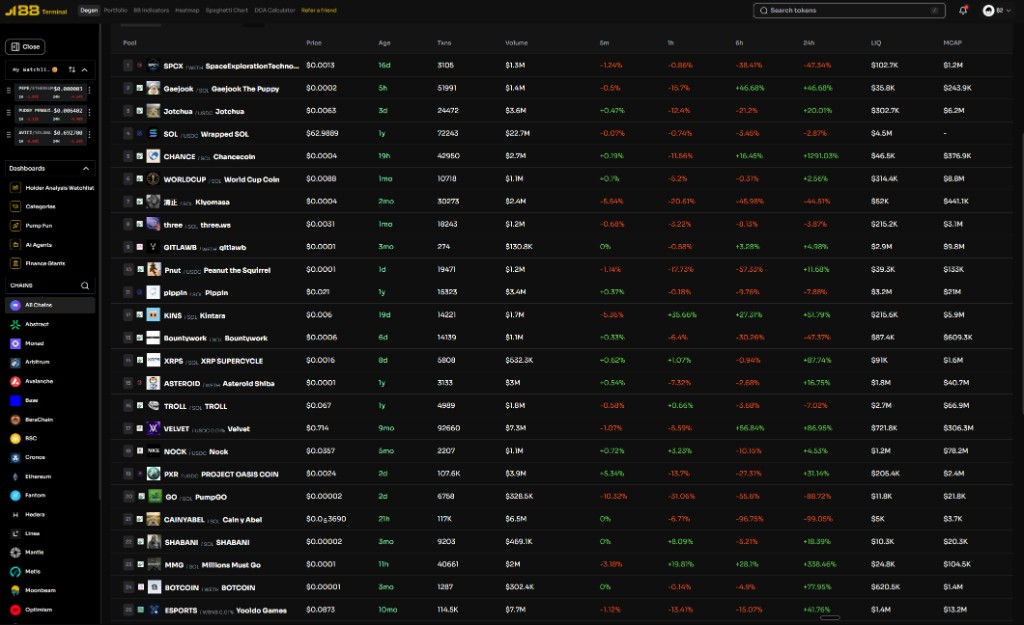The width and height of the screenshot is (1024, 625).
Task: Open options menu for AVICI watchlist item
Action: [x=89, y=135]
